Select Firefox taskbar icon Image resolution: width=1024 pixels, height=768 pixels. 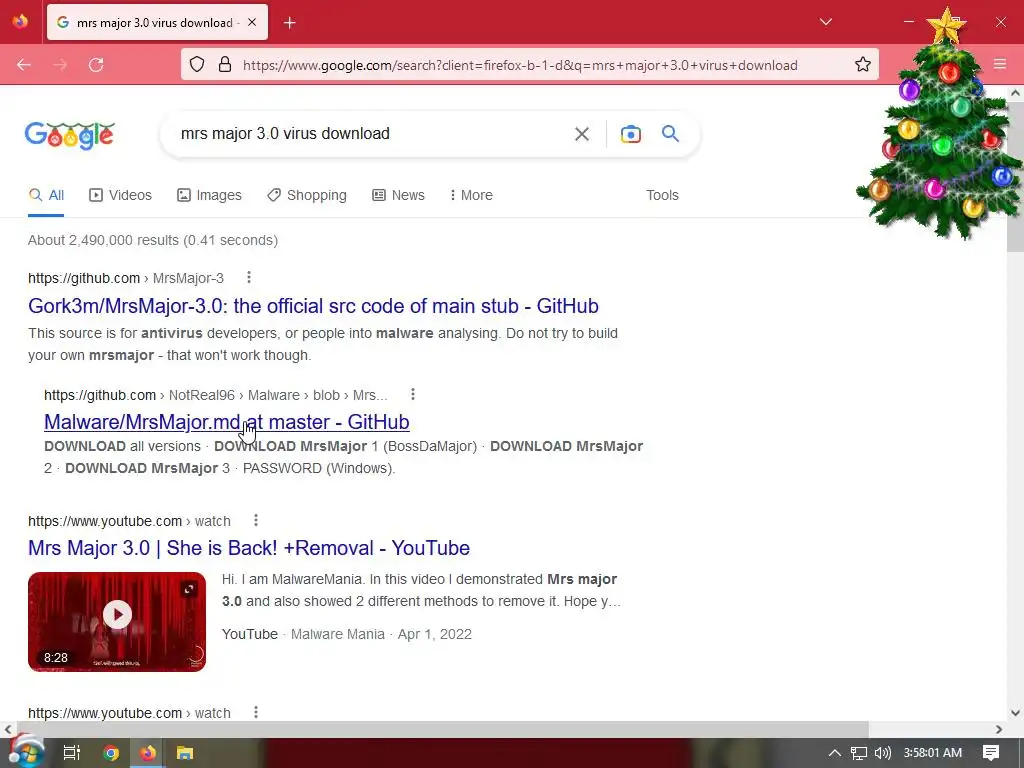(x=148, y=753)
